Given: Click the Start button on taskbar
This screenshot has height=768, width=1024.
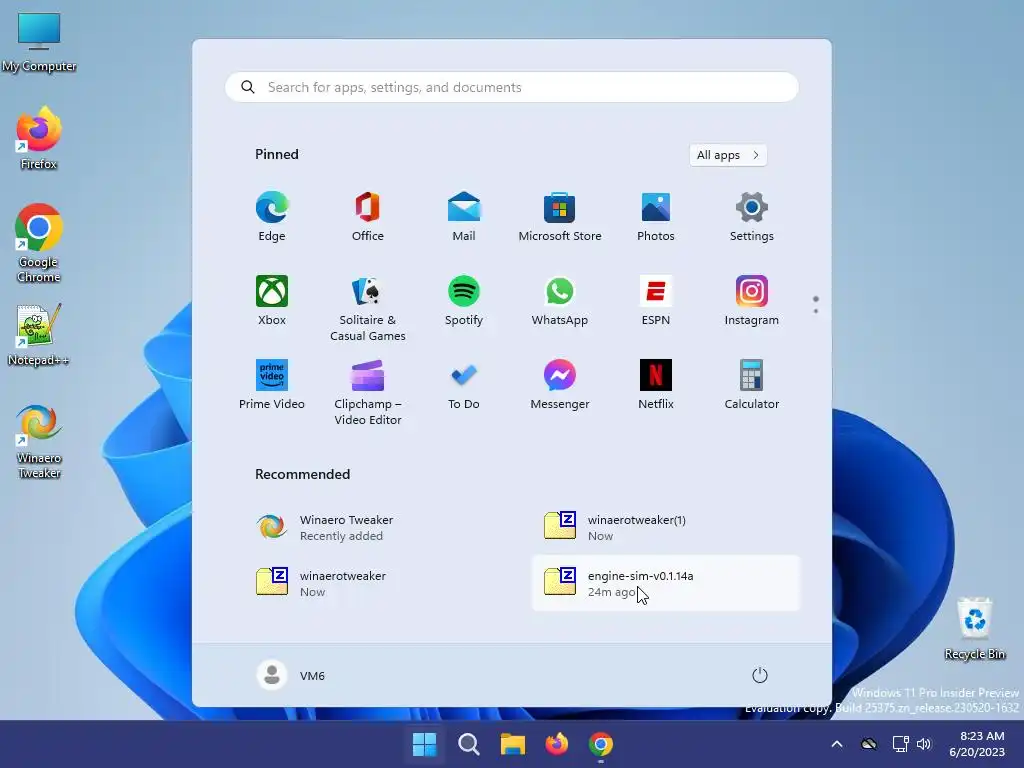Looking at the screenshot, I should coord(424,744).
